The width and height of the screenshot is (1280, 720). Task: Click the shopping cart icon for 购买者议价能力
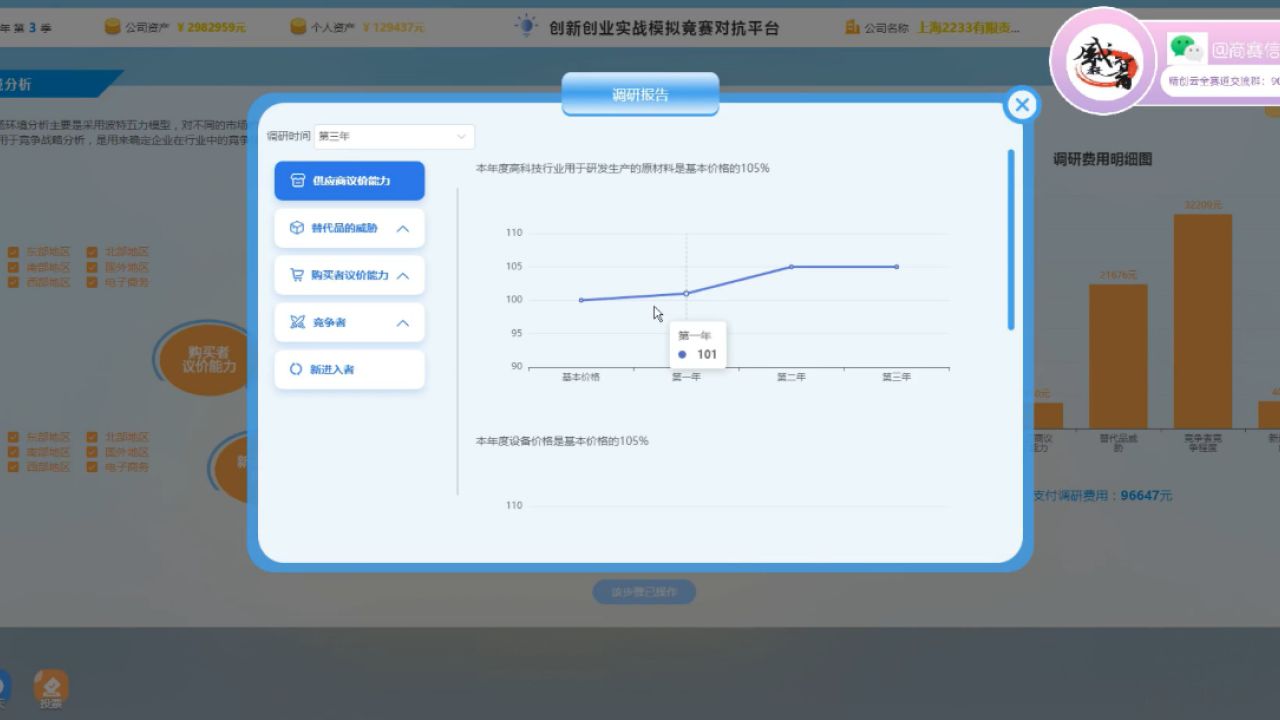[295, 275]
